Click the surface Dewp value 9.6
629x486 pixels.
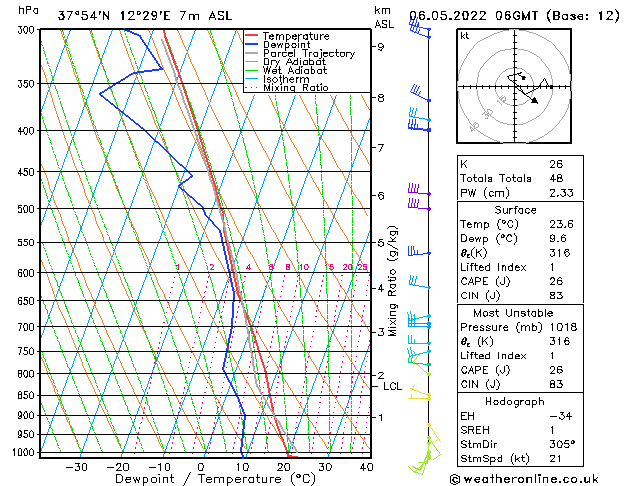pos(558,239)
